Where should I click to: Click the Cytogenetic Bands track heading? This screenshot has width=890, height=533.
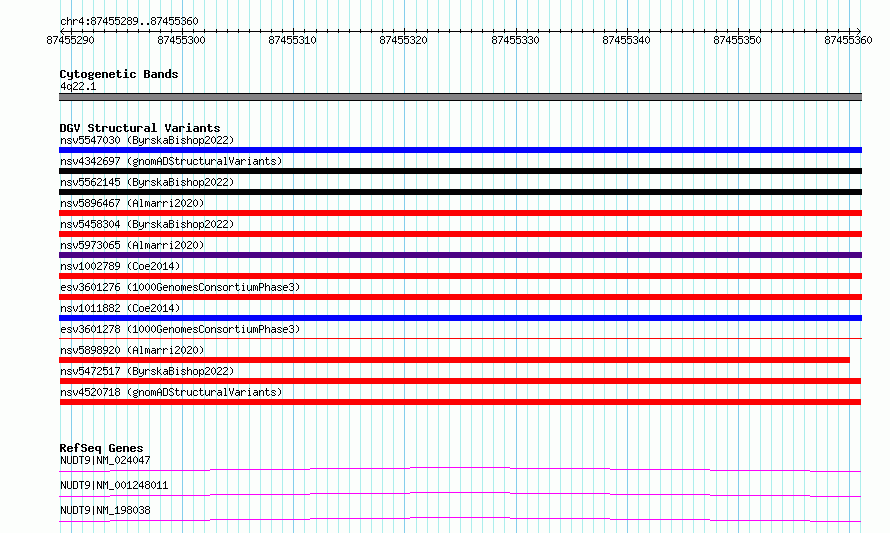[119, 74]
